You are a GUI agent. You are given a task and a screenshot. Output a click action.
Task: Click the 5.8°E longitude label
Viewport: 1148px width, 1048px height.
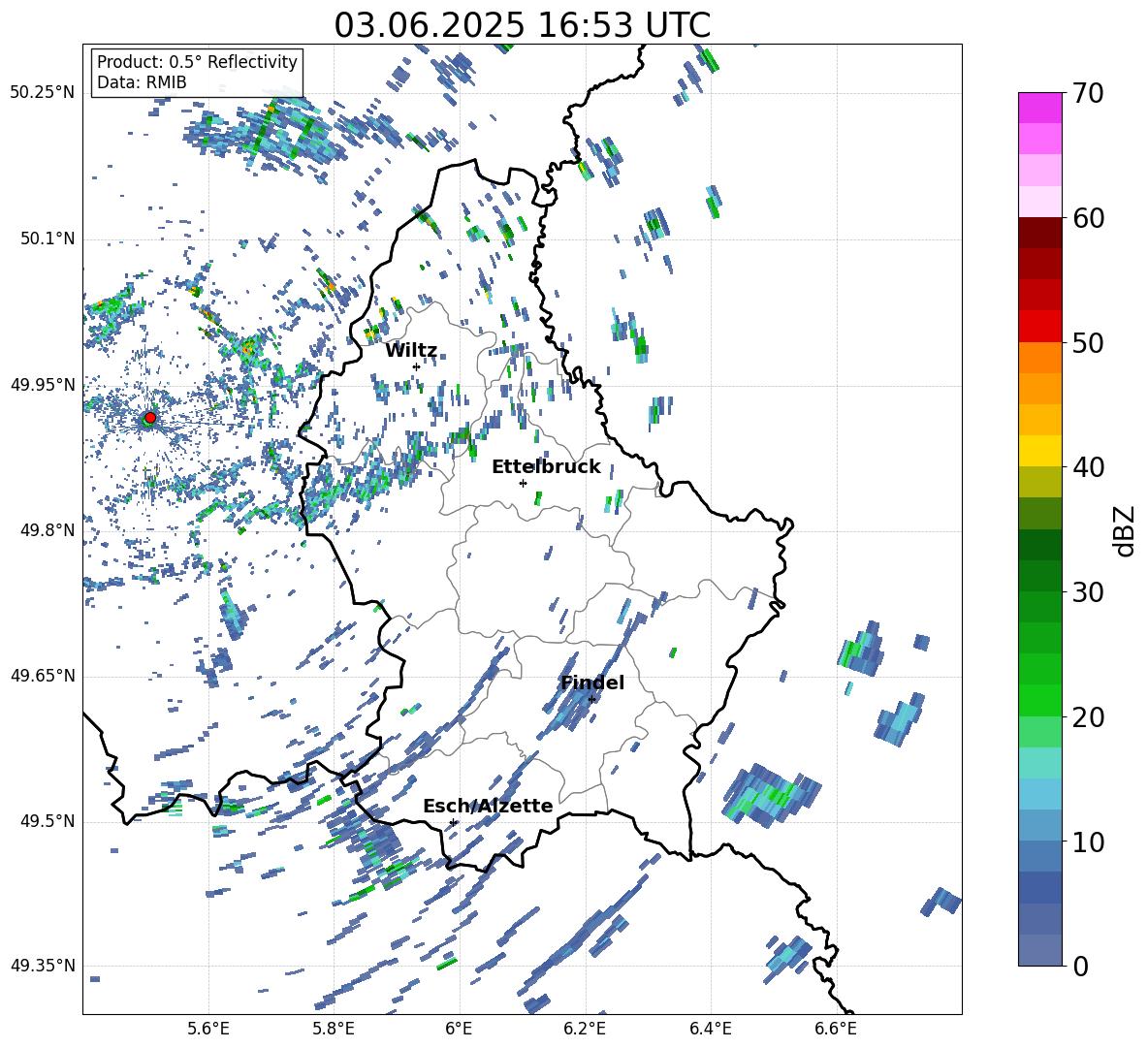(x=334, y=1029)
